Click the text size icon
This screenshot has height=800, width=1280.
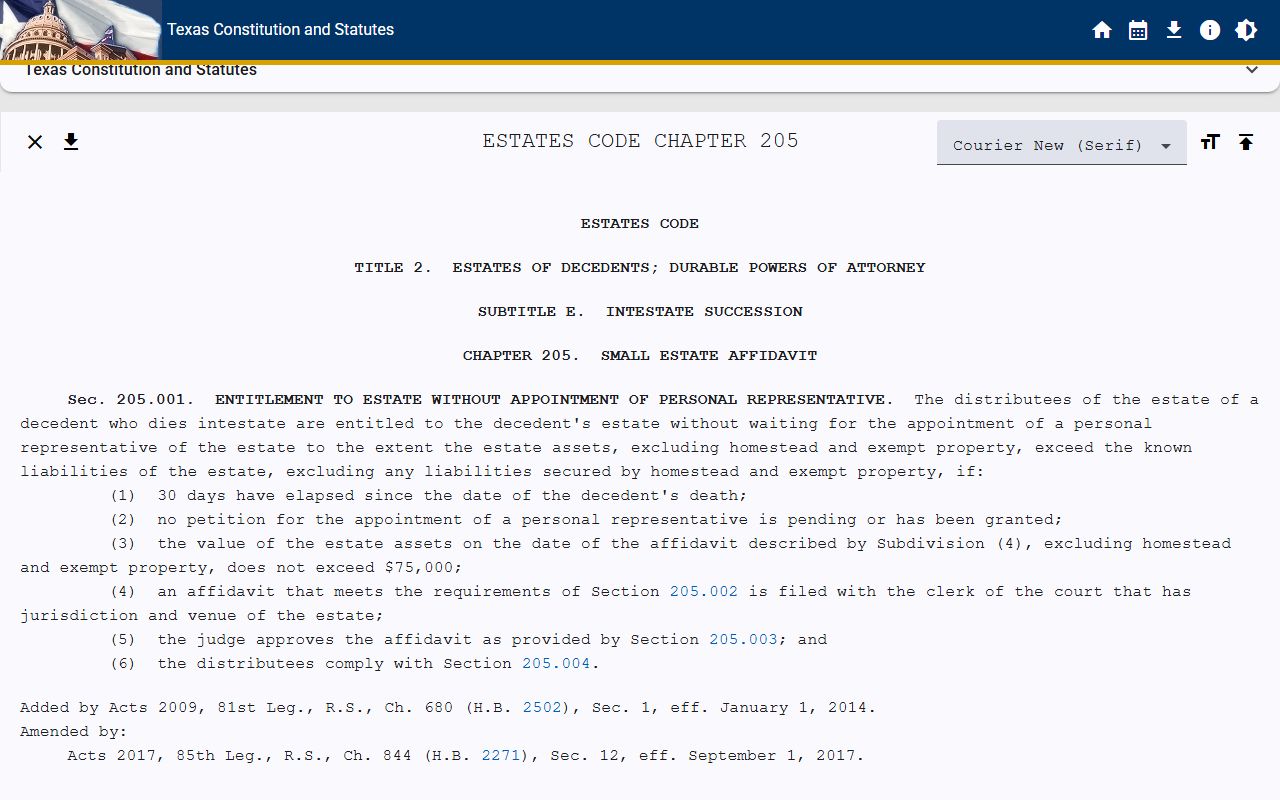tap(1210, 142)
